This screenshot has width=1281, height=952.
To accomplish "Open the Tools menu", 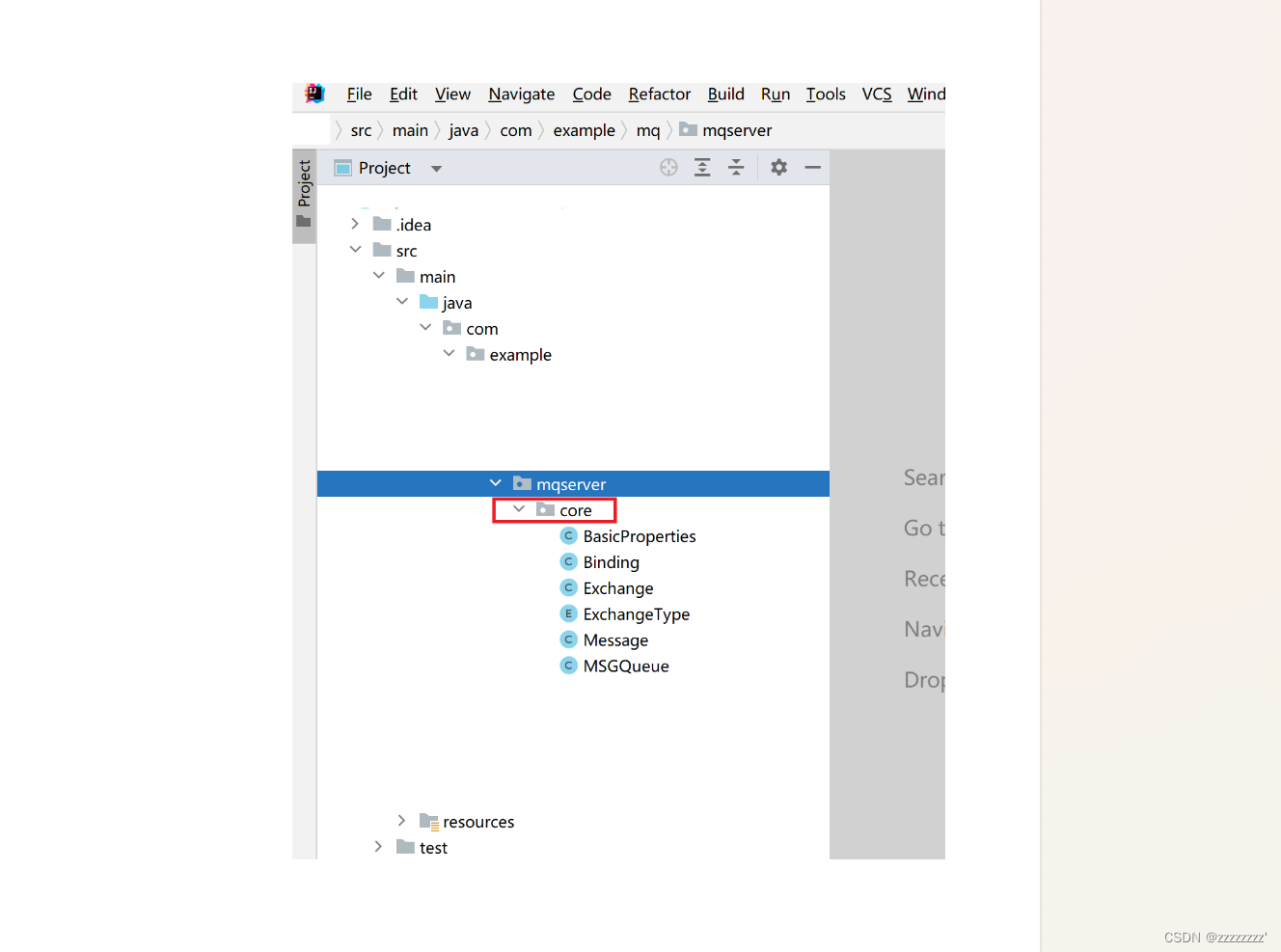I will (x=826, y=94).
